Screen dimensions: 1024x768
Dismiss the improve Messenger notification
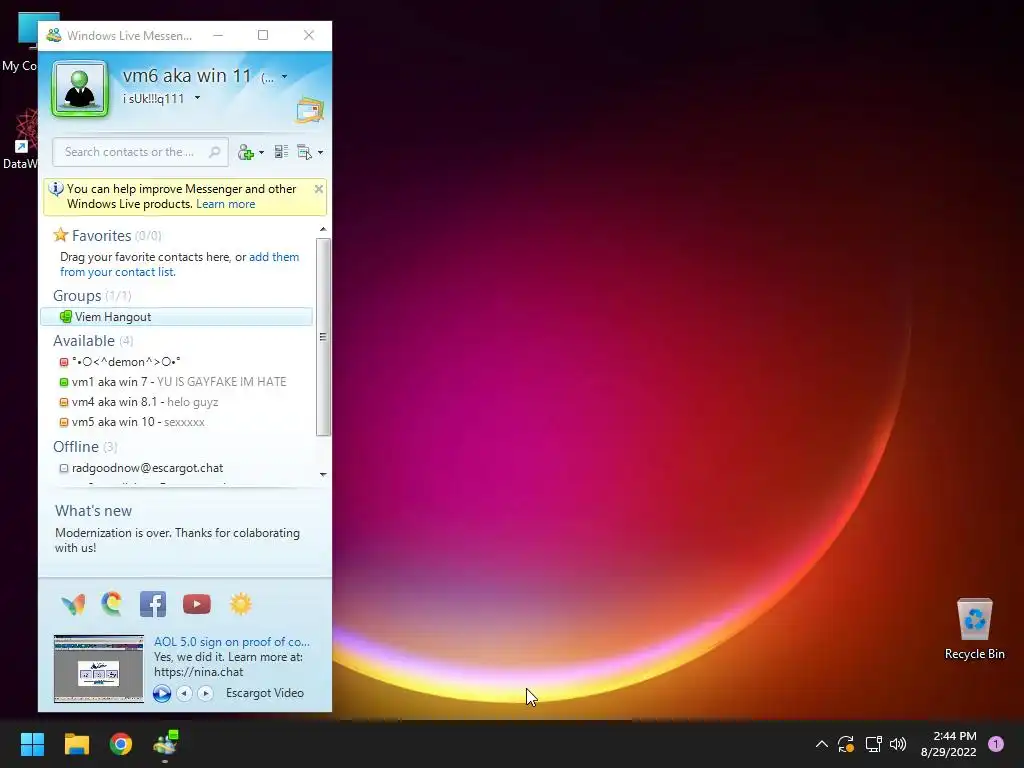click(319, 189)
